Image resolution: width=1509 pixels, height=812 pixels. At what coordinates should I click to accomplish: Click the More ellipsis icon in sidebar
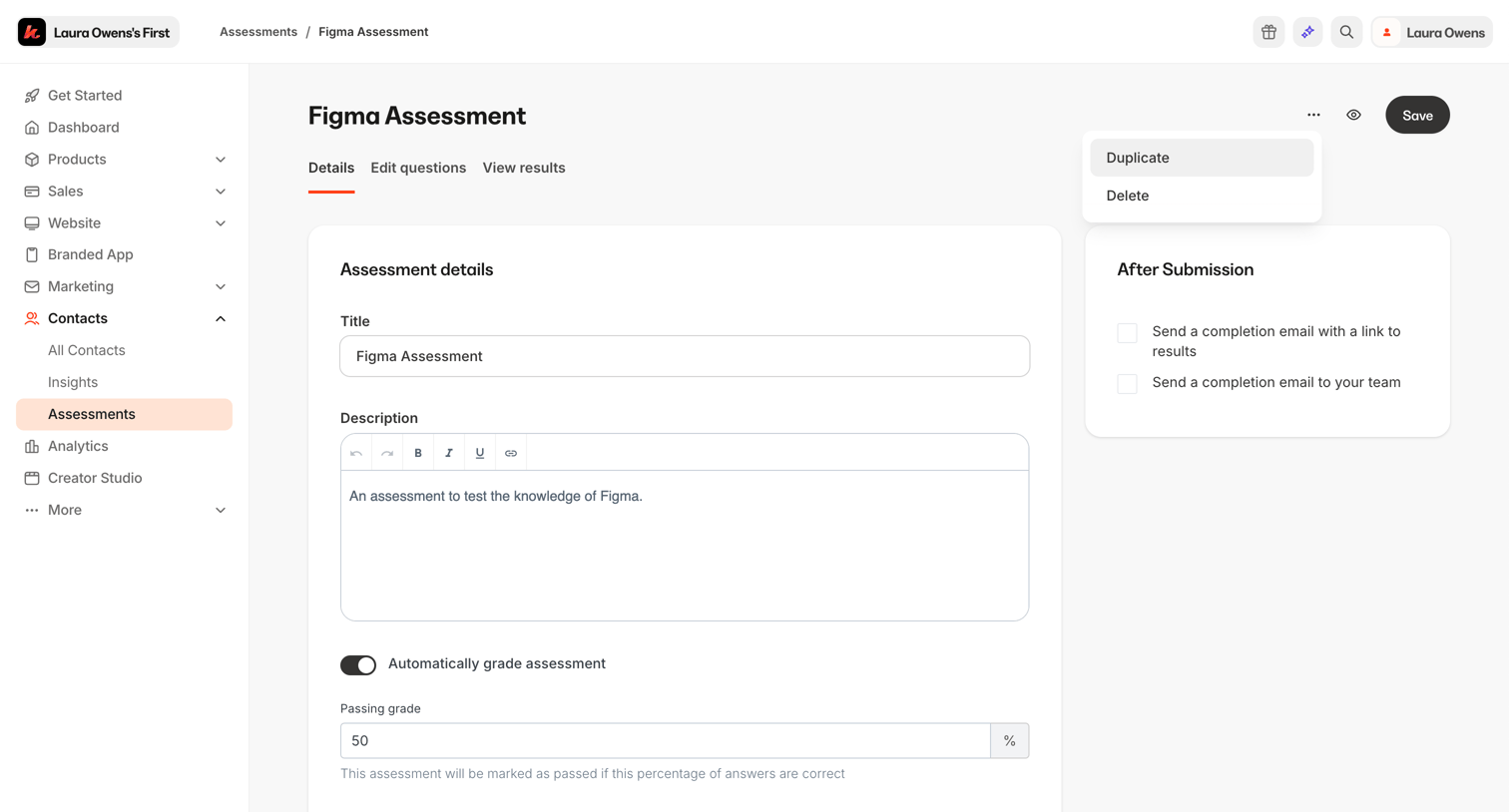[x=32, y=510]
